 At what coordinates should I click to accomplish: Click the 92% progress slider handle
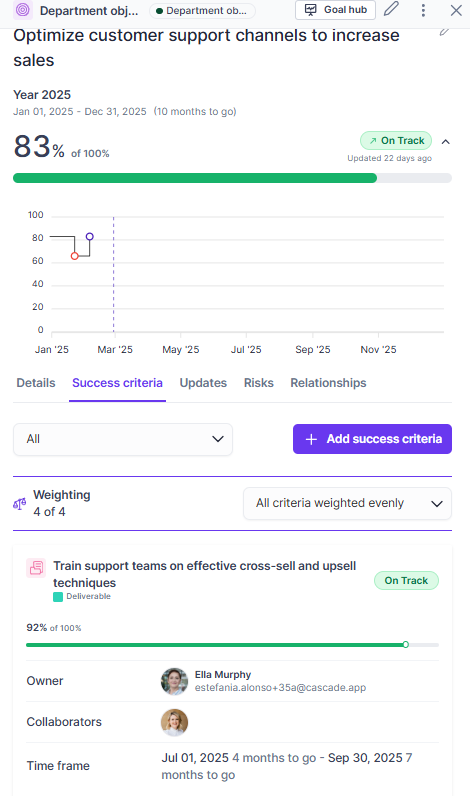(406, 645)
